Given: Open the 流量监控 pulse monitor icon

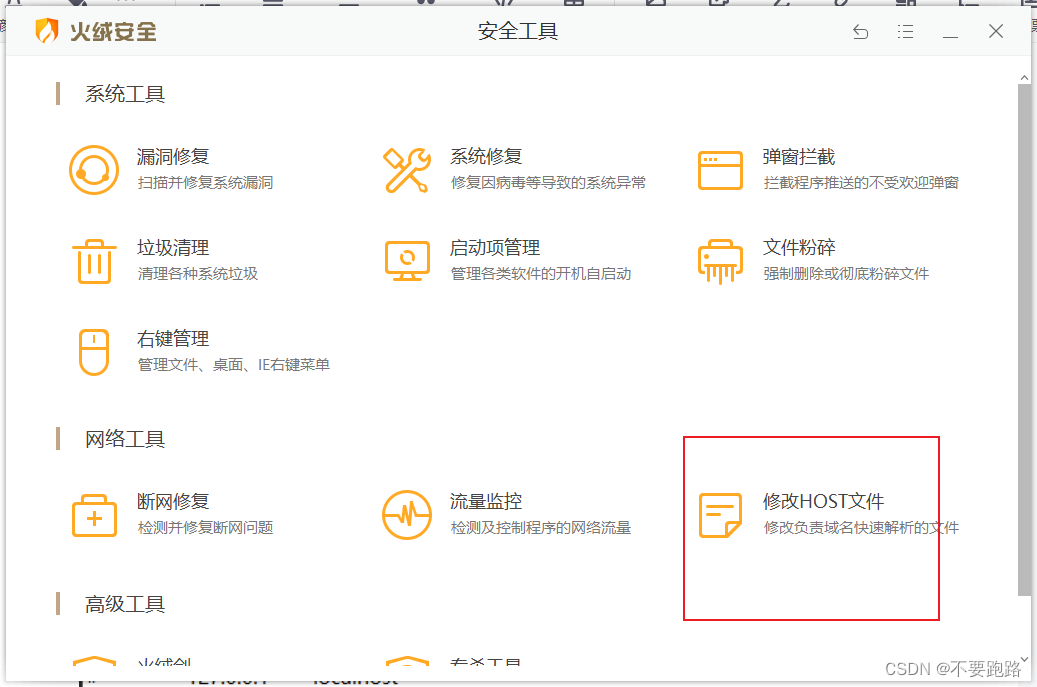Looking at the screenshot, I should tap(407, 515).
